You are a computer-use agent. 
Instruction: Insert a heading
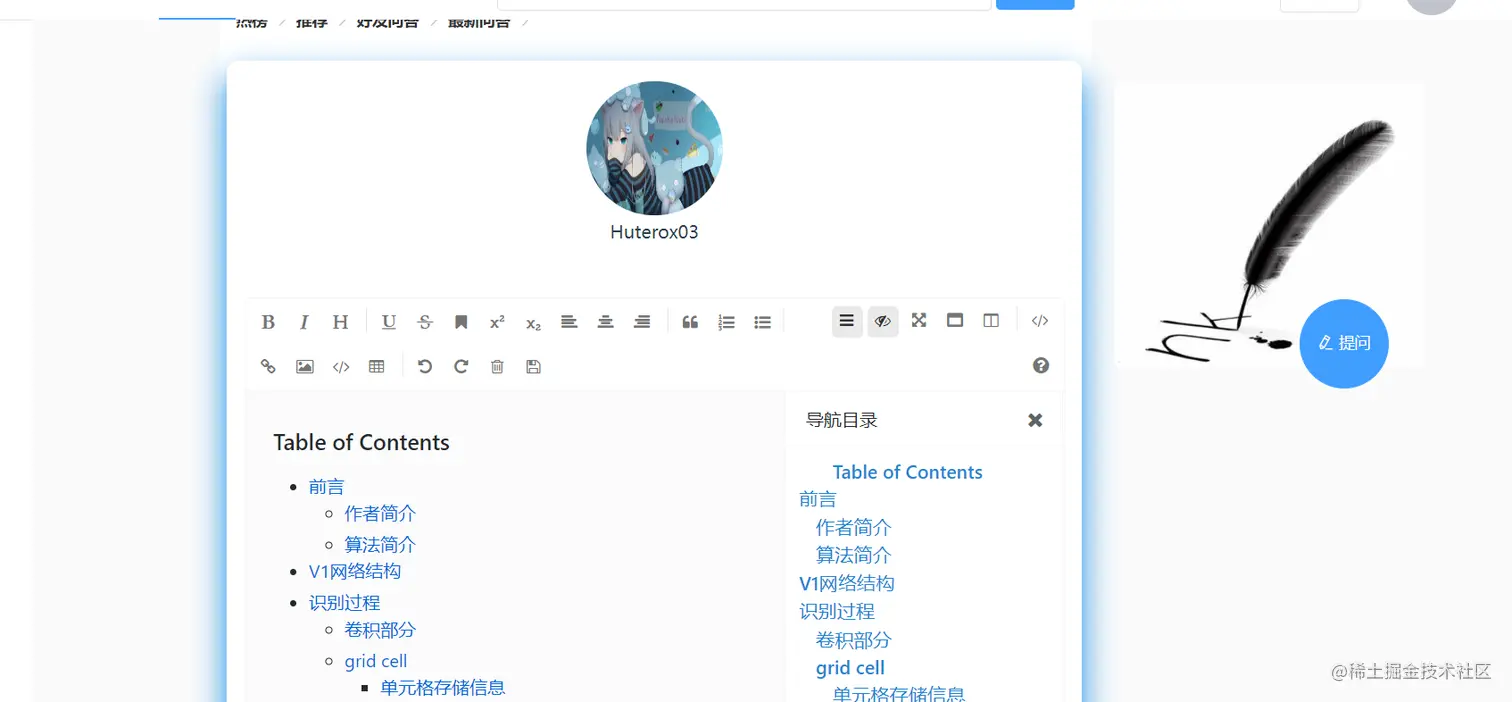pyautogui.click(x=340, y=321)
